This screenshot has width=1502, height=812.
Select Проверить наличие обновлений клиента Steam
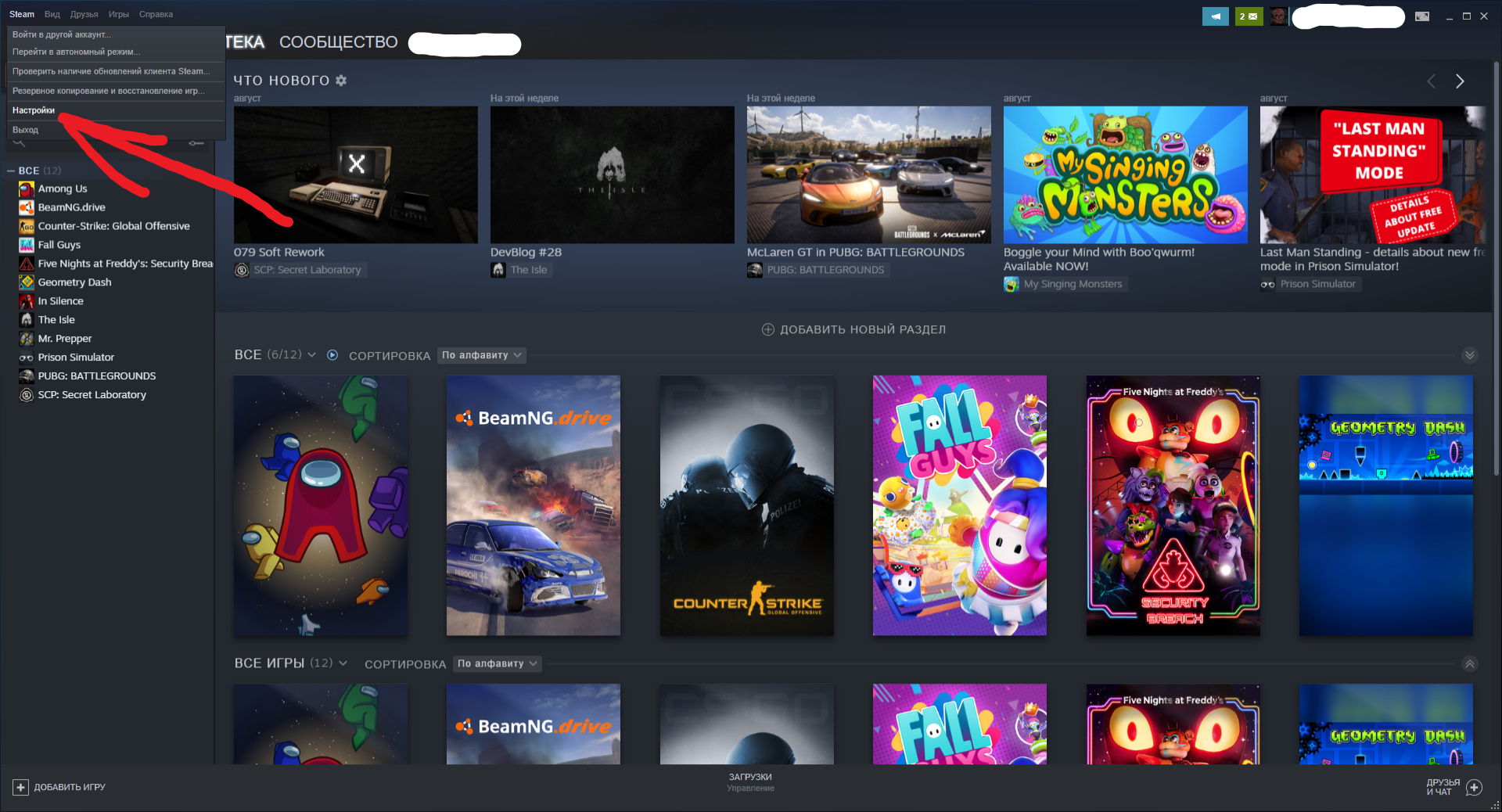pyautogui.click(x=116, y=71)
